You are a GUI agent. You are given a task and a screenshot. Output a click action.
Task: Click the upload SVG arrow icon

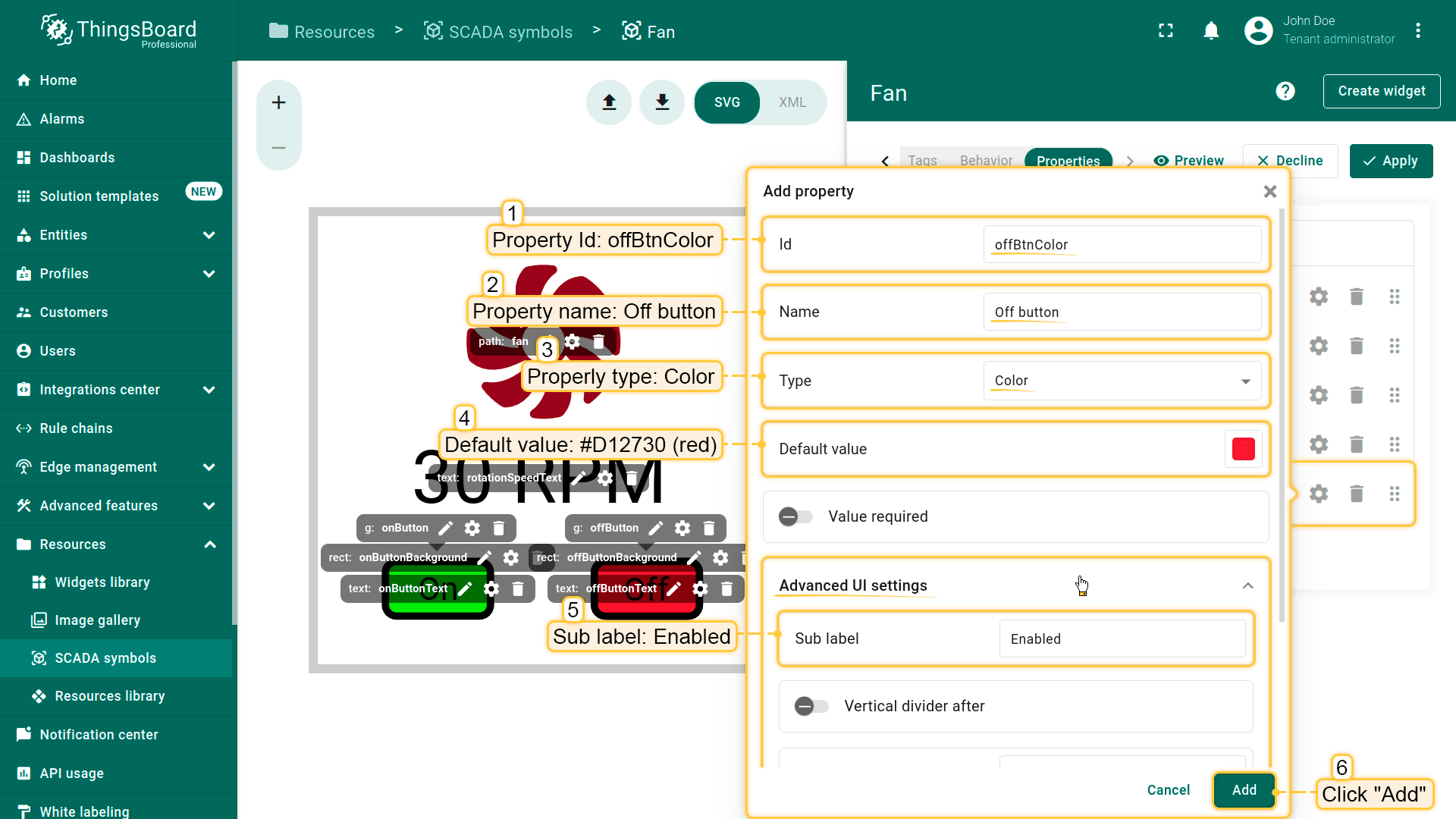point(609,102)
